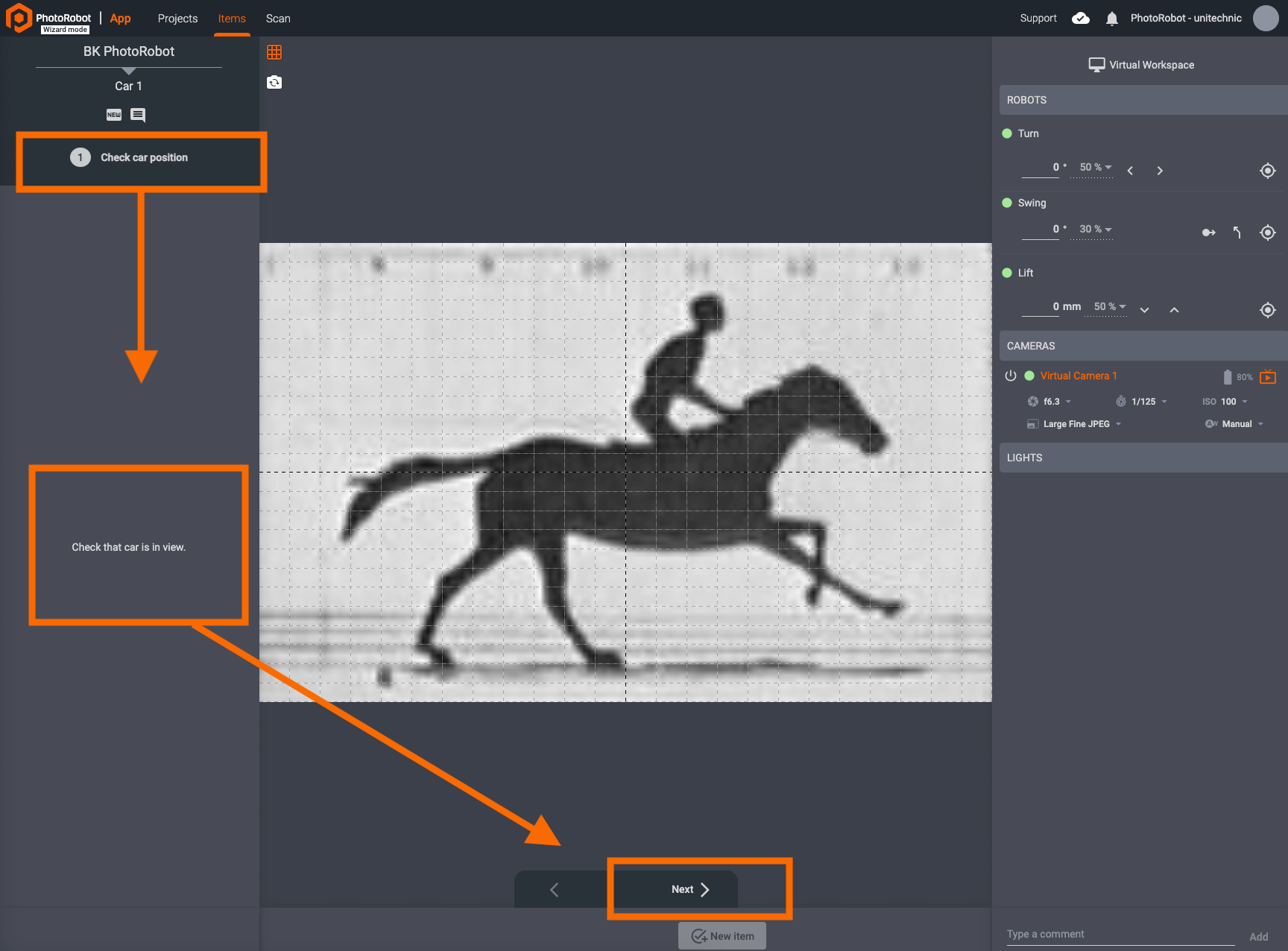This screenshot has width=1288, height=951.
Task: Open the Scan menu item
Action: (277, 18)
